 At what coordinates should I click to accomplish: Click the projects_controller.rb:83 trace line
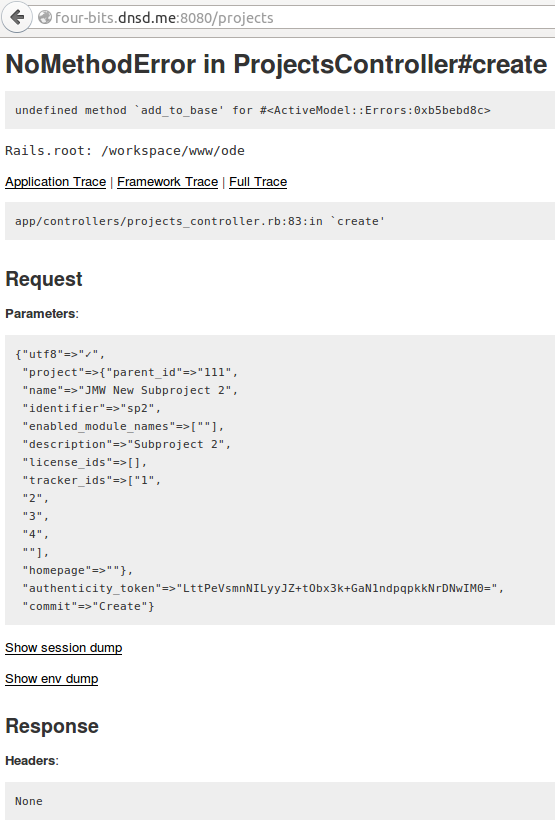coord(200,221)
